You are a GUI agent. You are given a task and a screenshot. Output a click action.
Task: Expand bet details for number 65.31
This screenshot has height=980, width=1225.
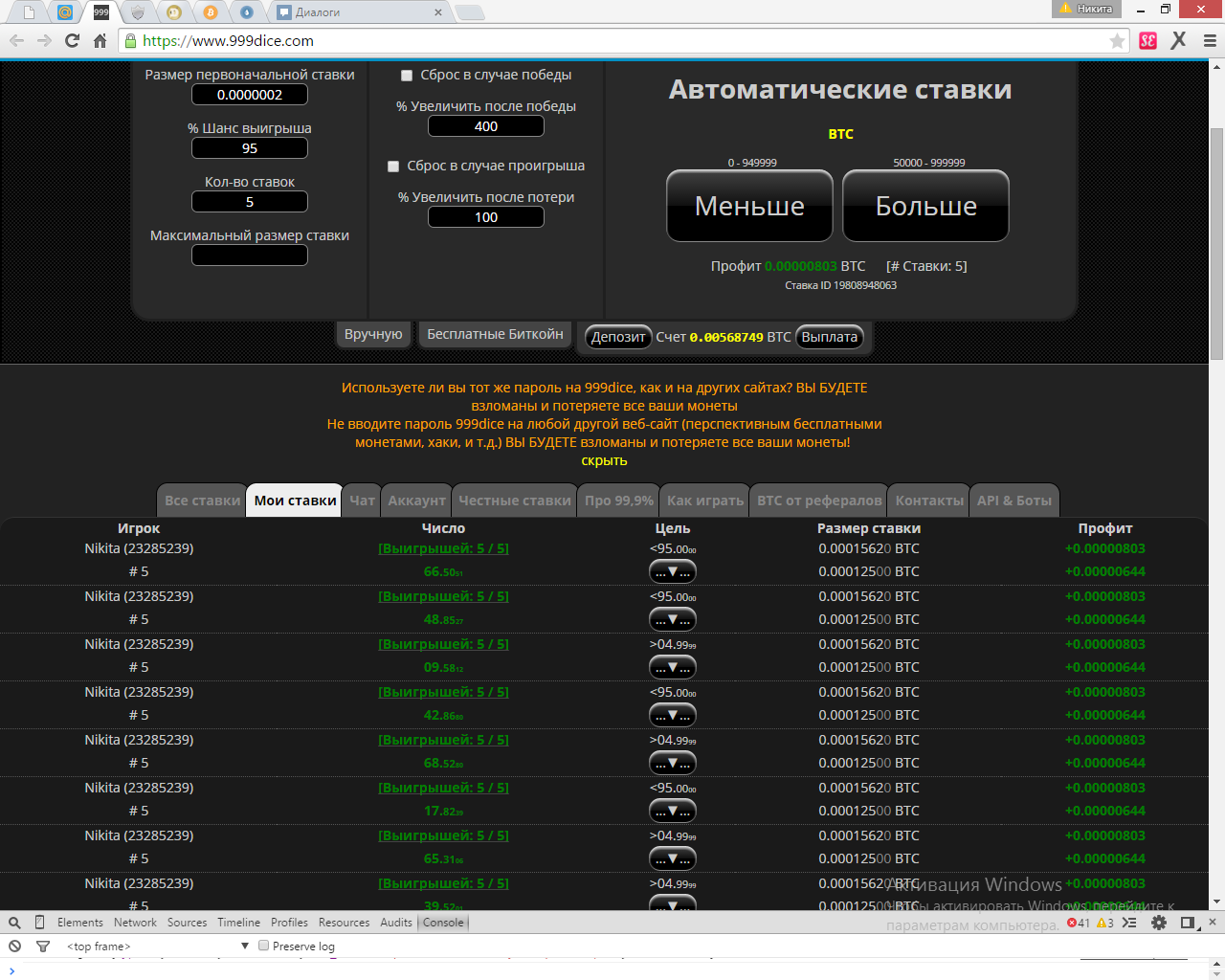(x=673, y=858)
